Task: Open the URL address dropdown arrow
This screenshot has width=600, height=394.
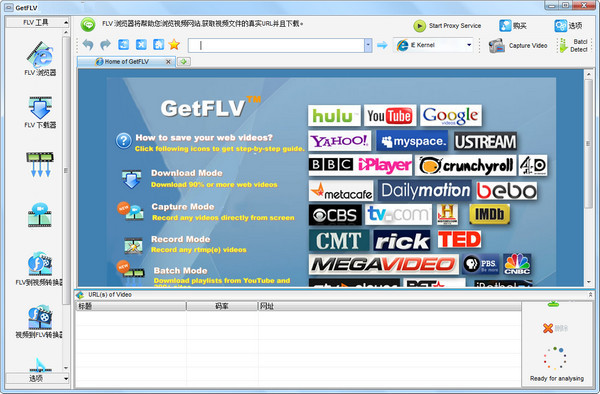Action: click(x=368, y=46)
